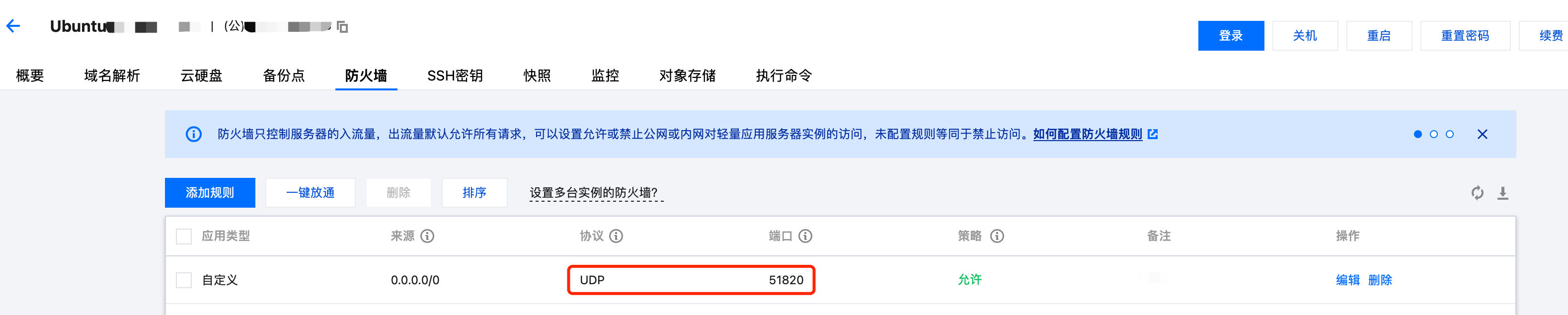Click the refresh firewall rules icon
Image resolution: width=1568 pixels, height=315 pixels.
click(x=1477, y=193)
